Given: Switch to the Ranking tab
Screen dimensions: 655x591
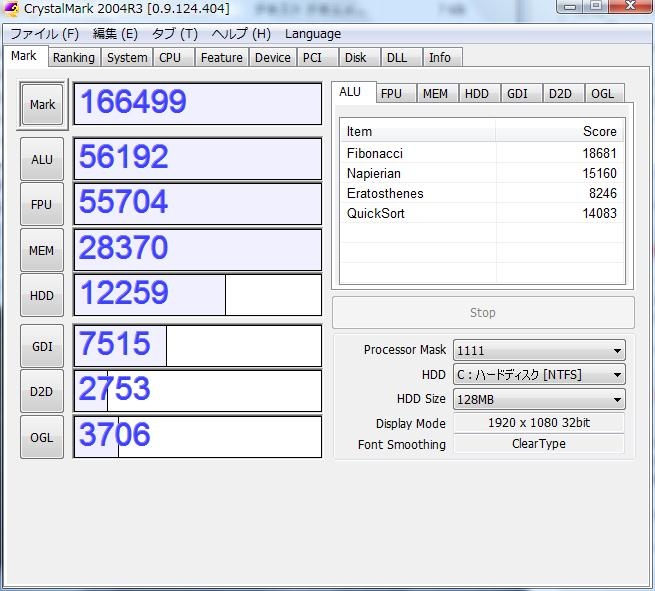Looking at the screenshot, I should 74,57.
